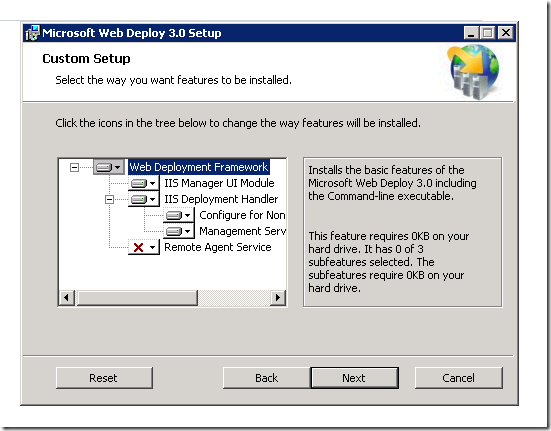Proceed with the Next button
This screenshot has width=551, height=431.
click(355, 378)
